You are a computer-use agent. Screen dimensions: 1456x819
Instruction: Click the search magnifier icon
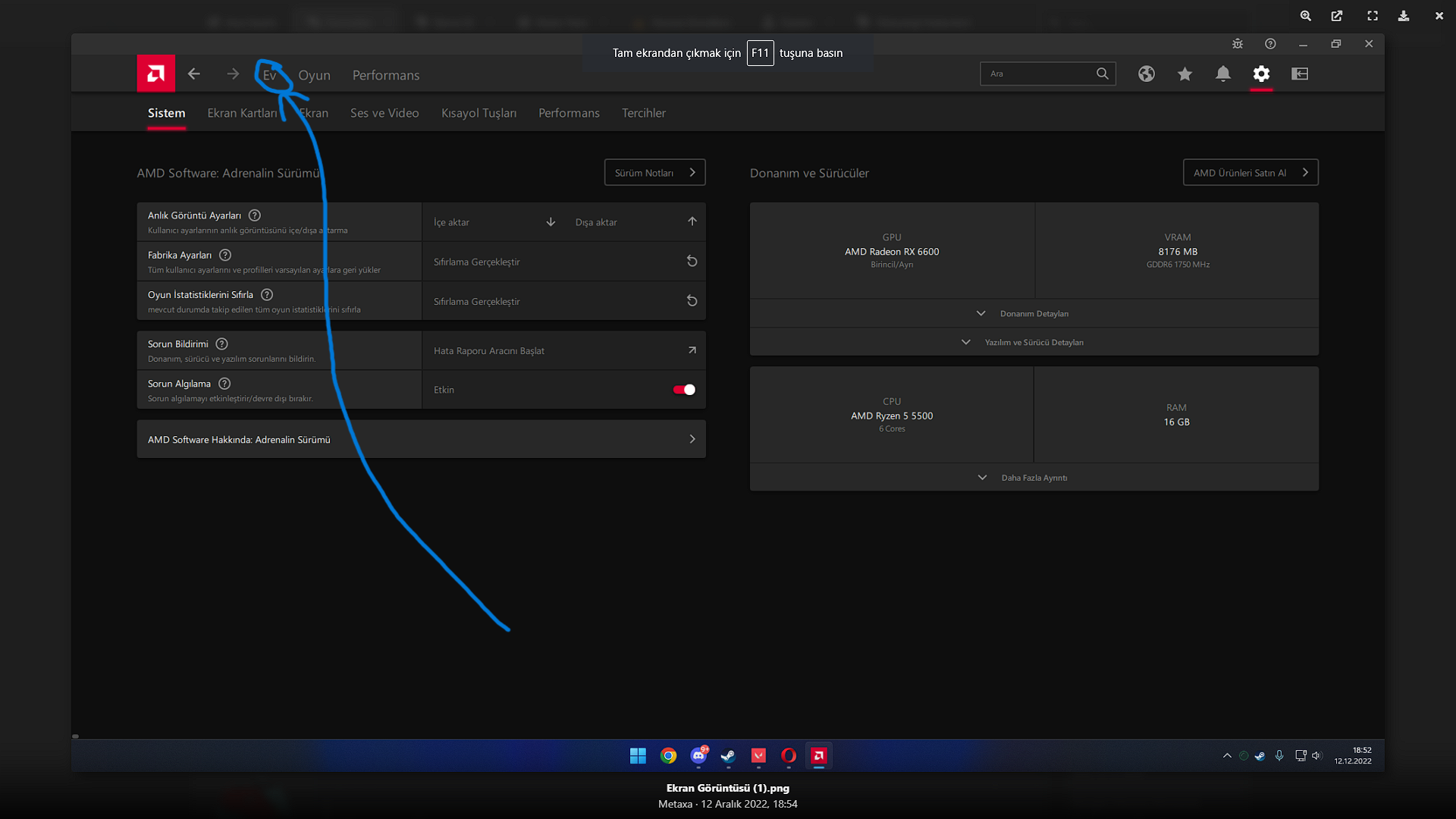click(1103, 74)
